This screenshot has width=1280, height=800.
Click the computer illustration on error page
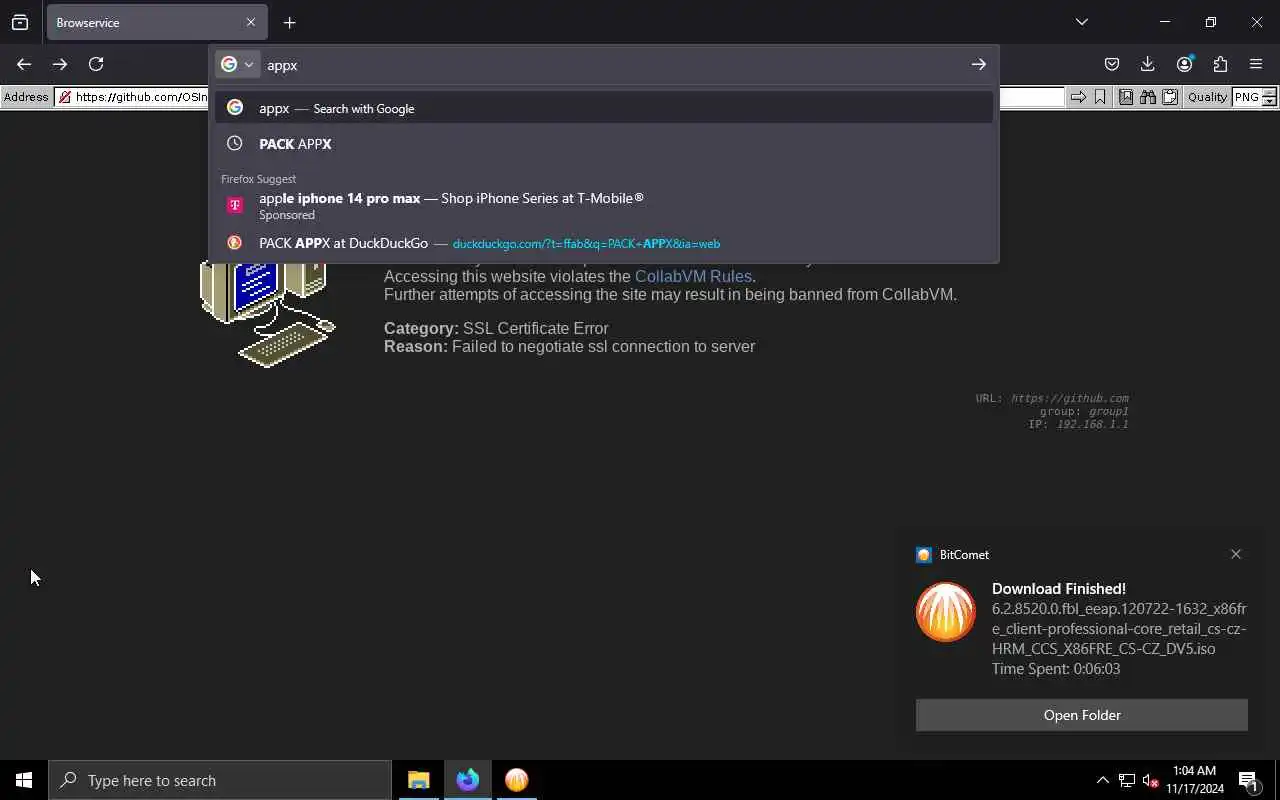[x=268, y=313]
